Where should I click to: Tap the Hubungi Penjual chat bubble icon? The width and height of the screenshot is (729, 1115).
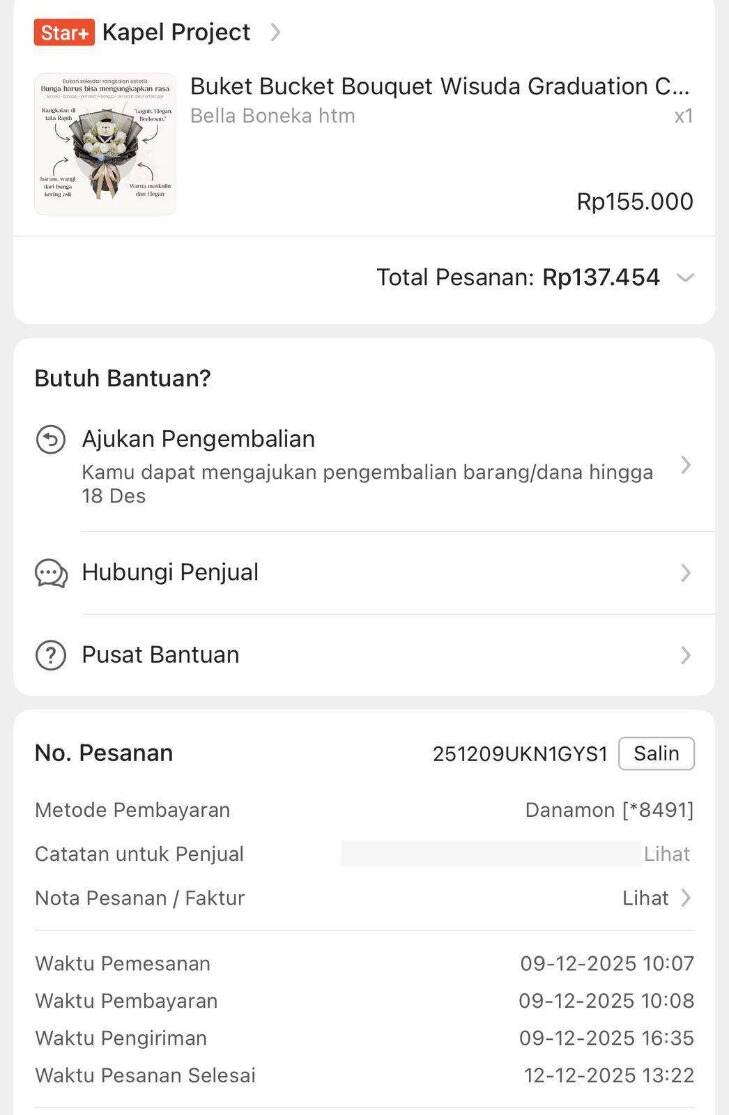[x=51, y=573]
